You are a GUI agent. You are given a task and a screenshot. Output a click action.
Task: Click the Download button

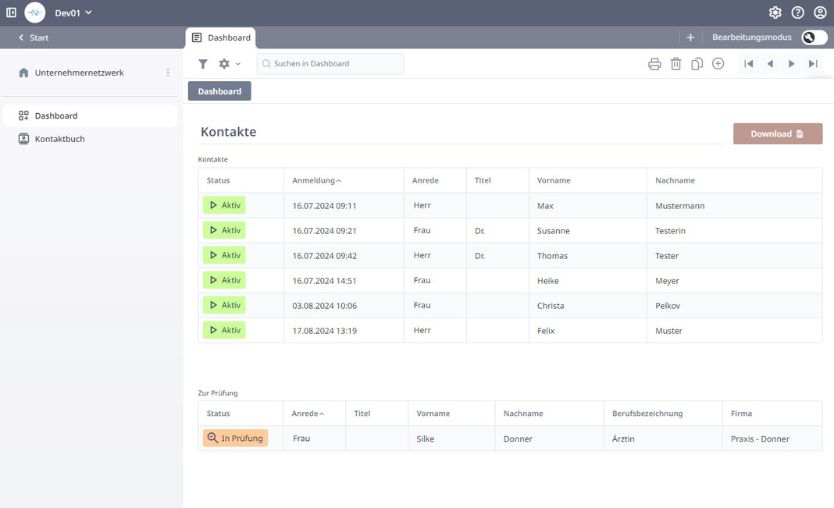[777, 134]
